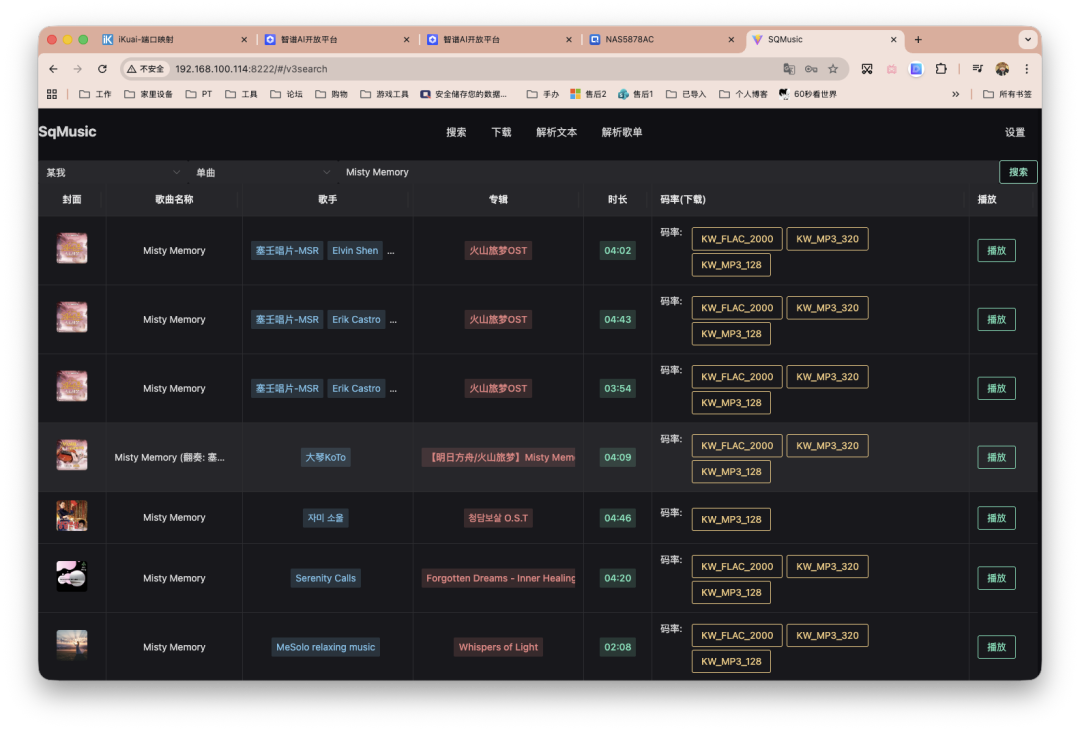Open the 某我 music source dropdown
The width and height of the screenshot is (1080, 731).
coord(112,172)
